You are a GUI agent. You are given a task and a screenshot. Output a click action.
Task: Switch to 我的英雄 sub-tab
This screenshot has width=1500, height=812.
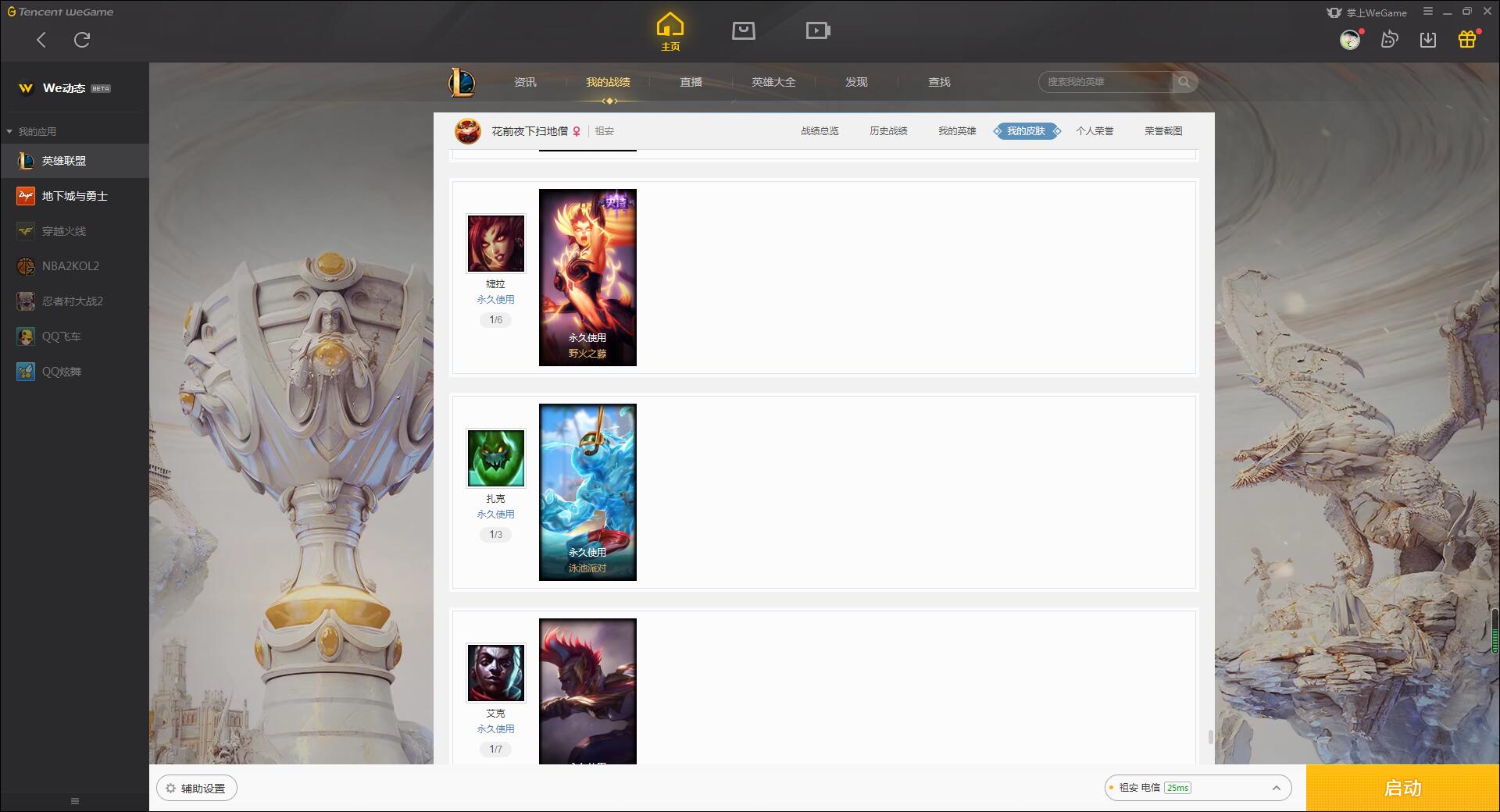(x=957, y=131)
